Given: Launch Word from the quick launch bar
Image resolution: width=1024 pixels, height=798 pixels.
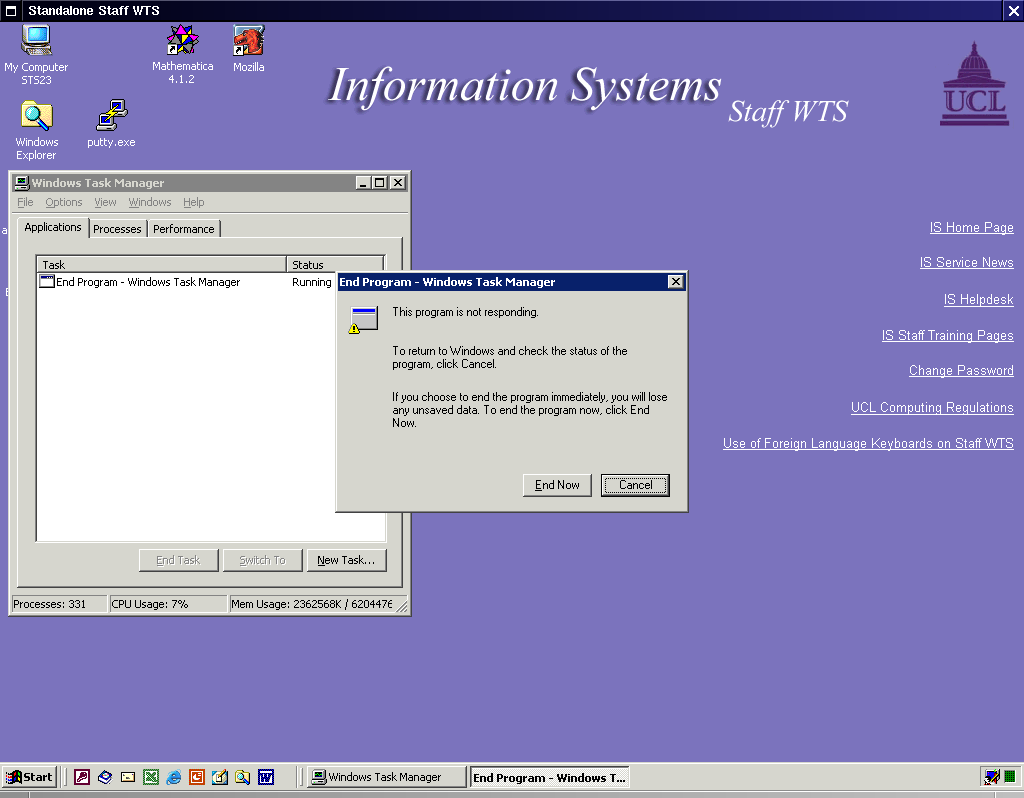Looking at the screenshot, I should 266,777.
